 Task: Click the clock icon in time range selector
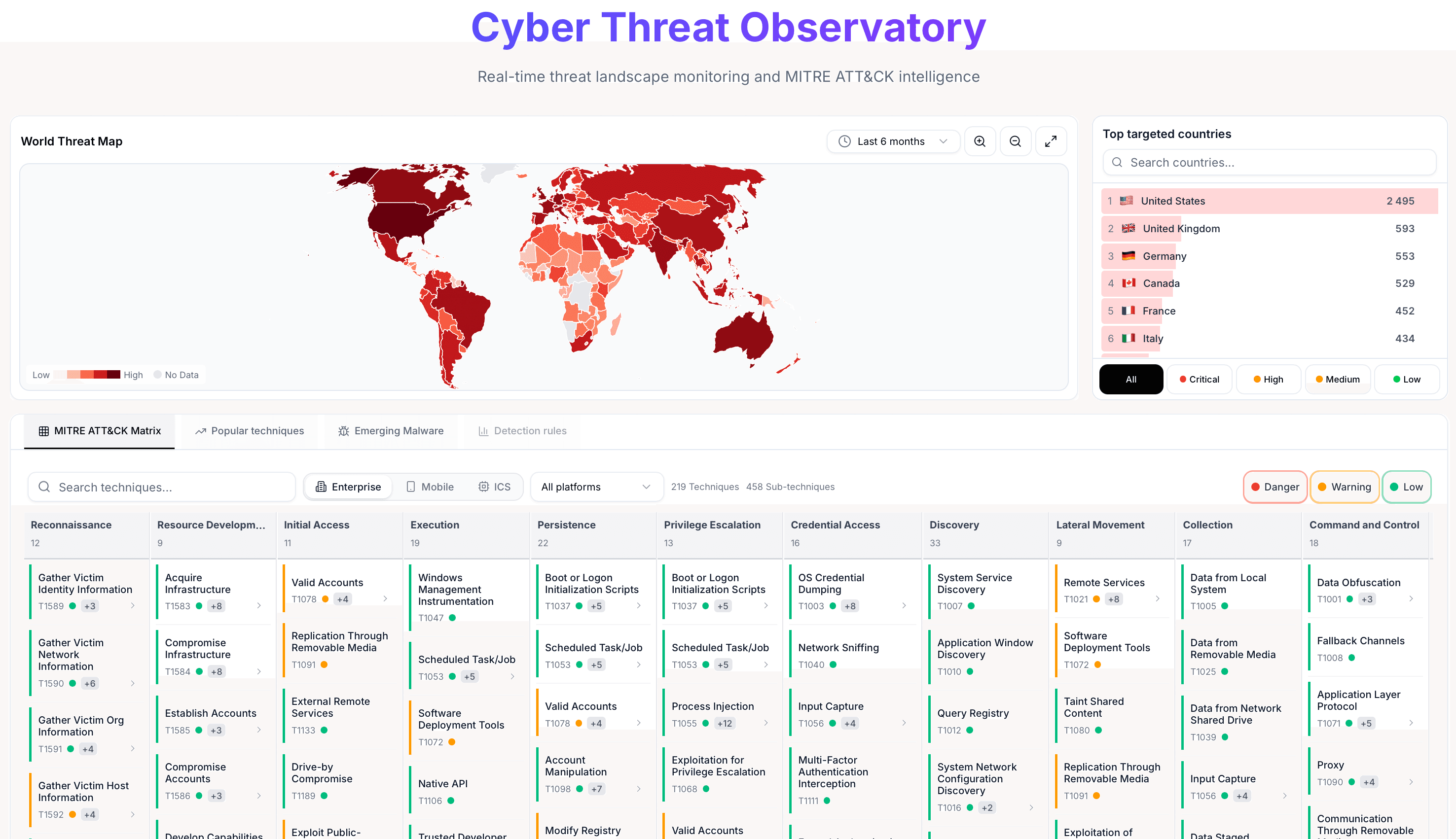coord(844,141)
